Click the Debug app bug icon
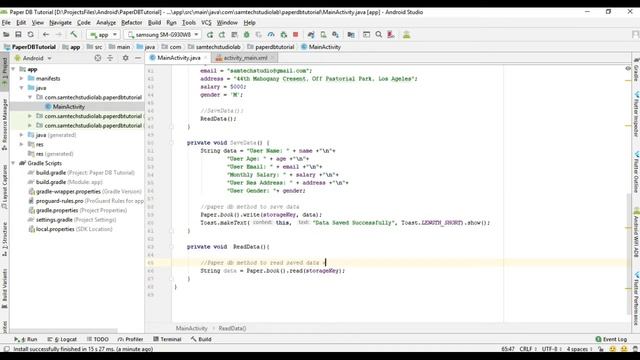This screenshot has width=640, height=360. click(247, 35)
